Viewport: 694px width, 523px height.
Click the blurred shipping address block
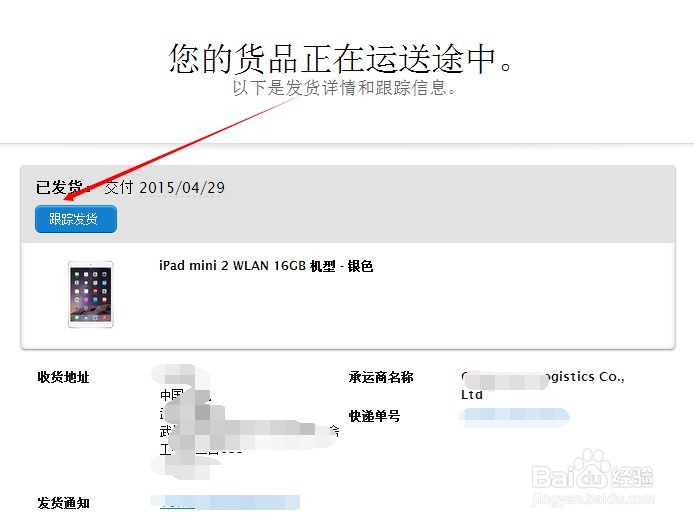(245, 422)
